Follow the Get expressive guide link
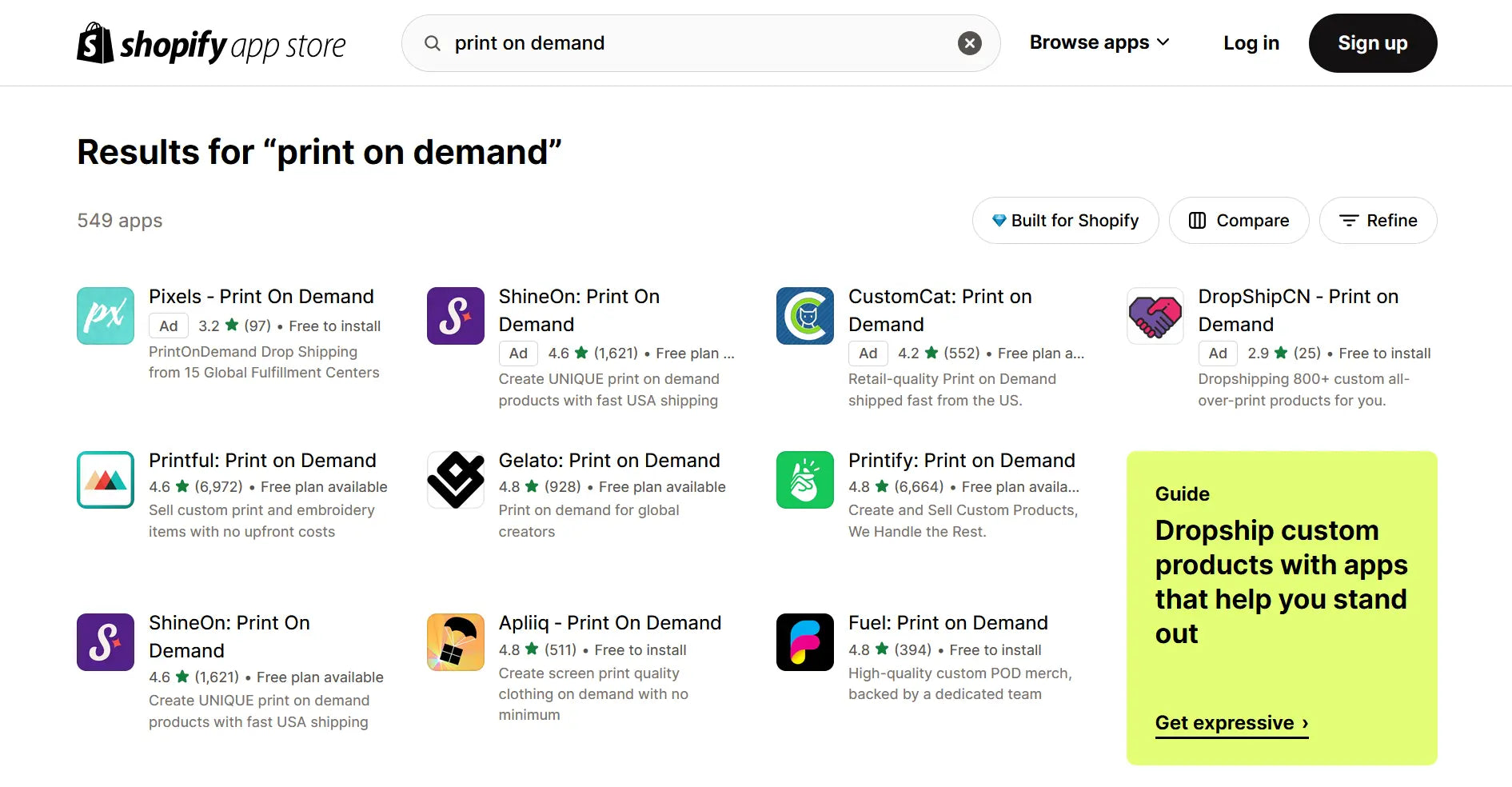This screenshot has width=1512, height=787. click(x=1230, y=722)
